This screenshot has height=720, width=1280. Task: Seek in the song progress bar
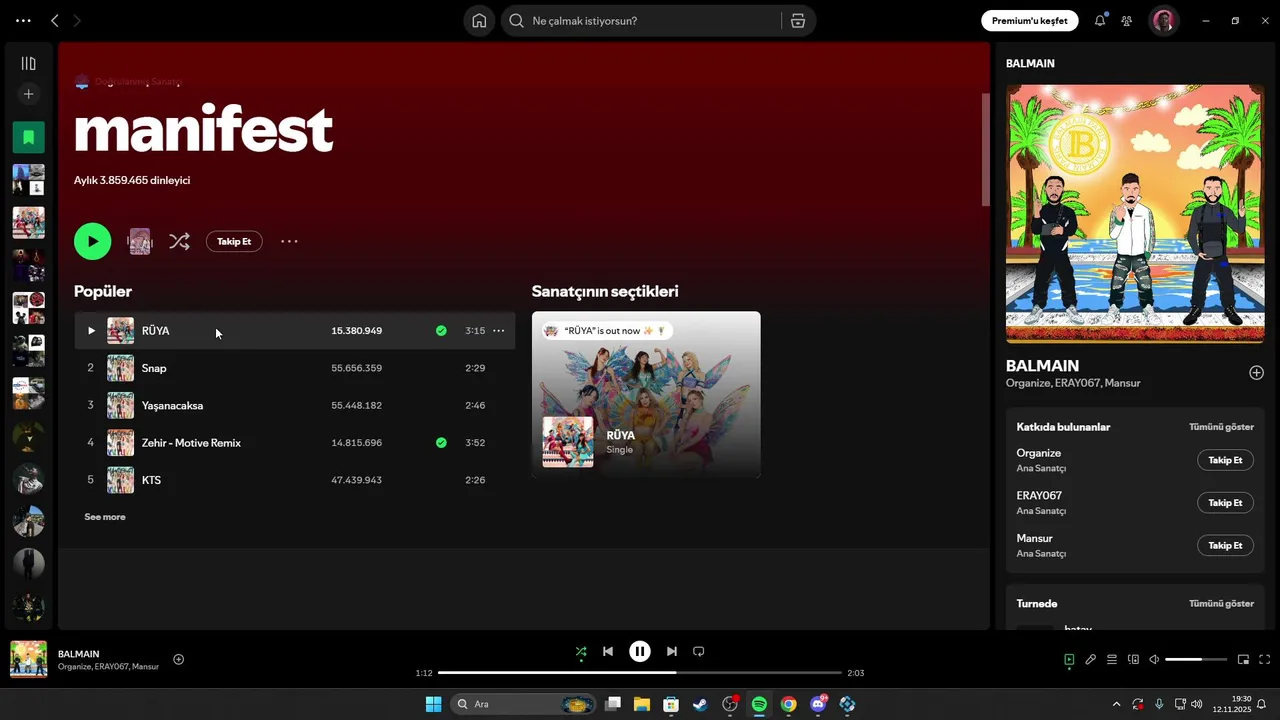640,673
